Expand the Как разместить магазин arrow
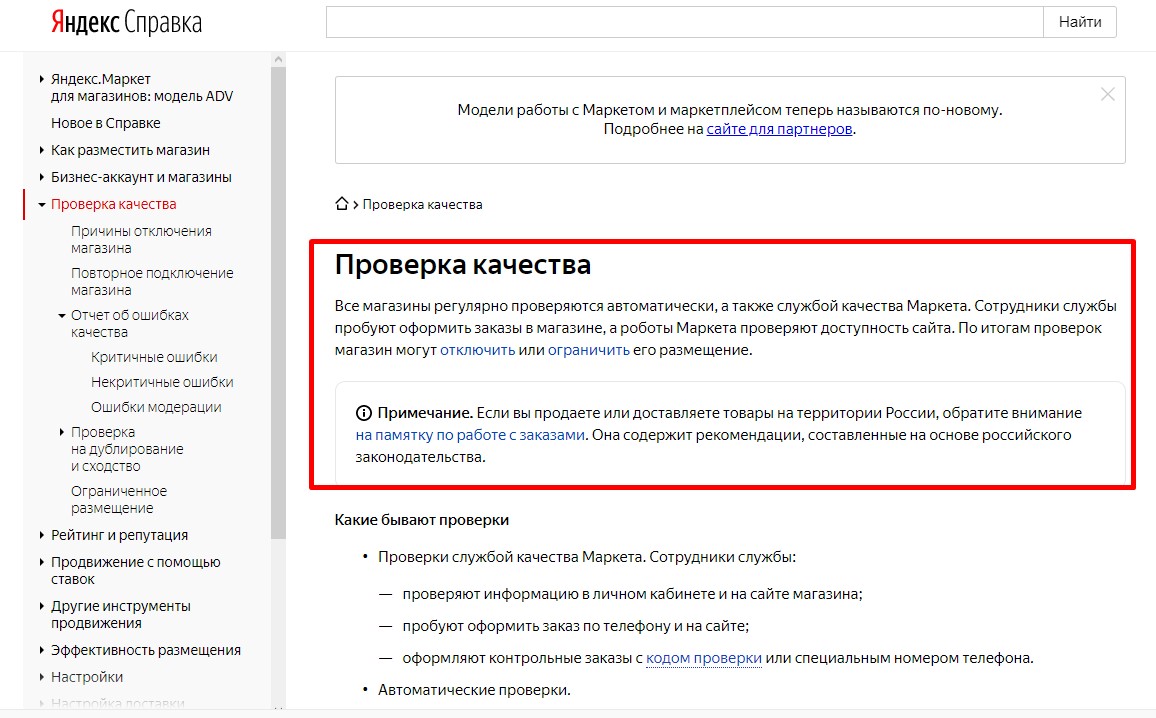Image resolution: width=1156 pixels, height=718 pixels. [41, 150]
